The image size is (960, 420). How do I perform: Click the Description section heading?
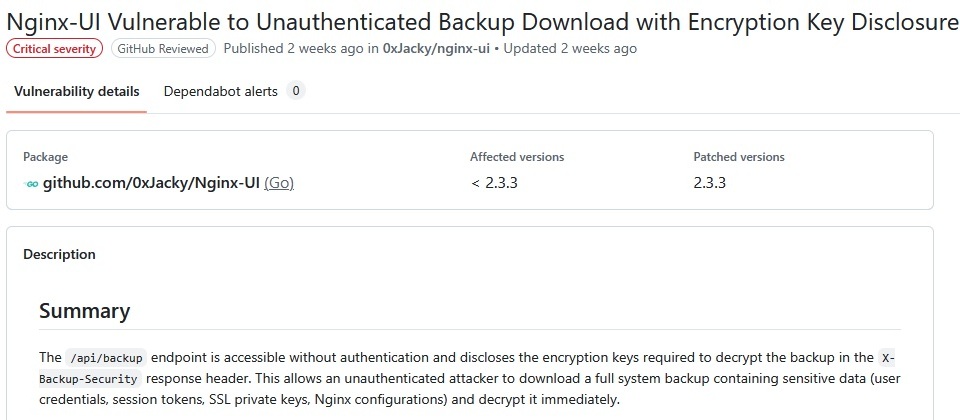pyautogui.click(x=60, y=254)
